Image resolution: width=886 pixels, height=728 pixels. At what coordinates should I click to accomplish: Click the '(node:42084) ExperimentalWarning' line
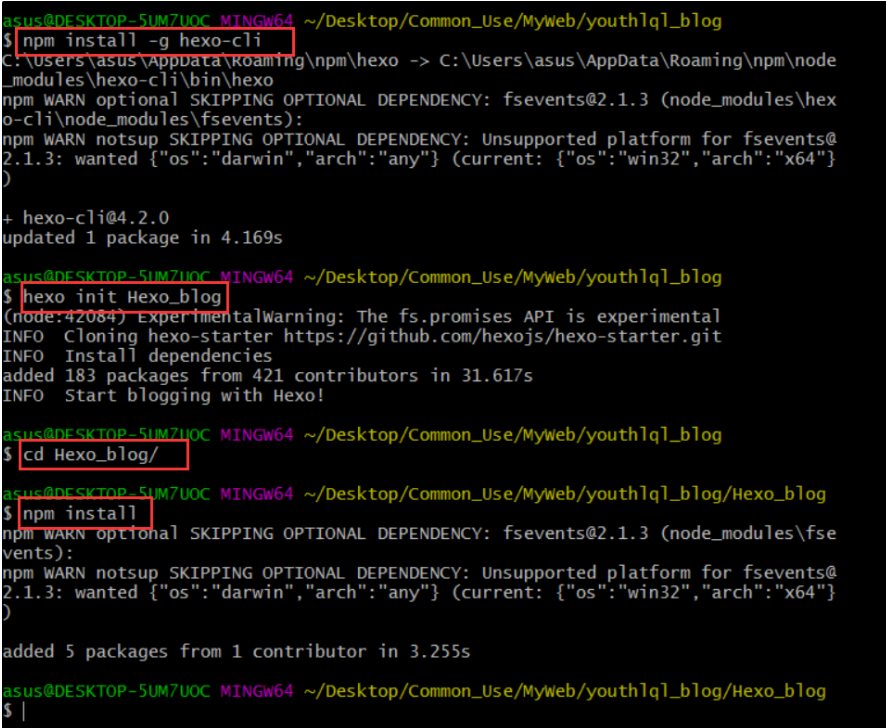point(362,317)
